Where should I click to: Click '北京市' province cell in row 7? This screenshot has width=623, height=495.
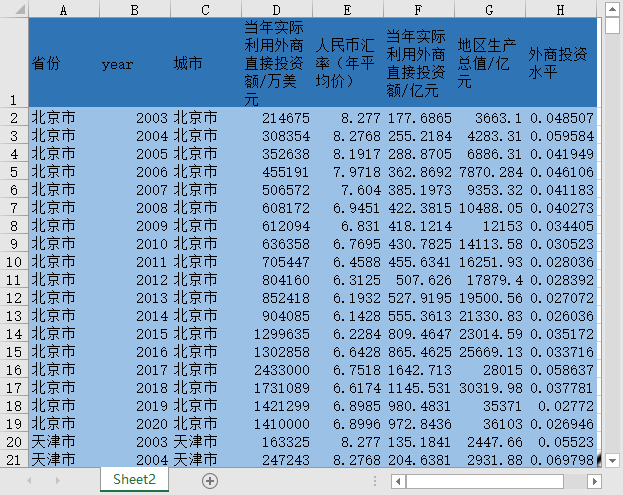[x=64, y=208]
